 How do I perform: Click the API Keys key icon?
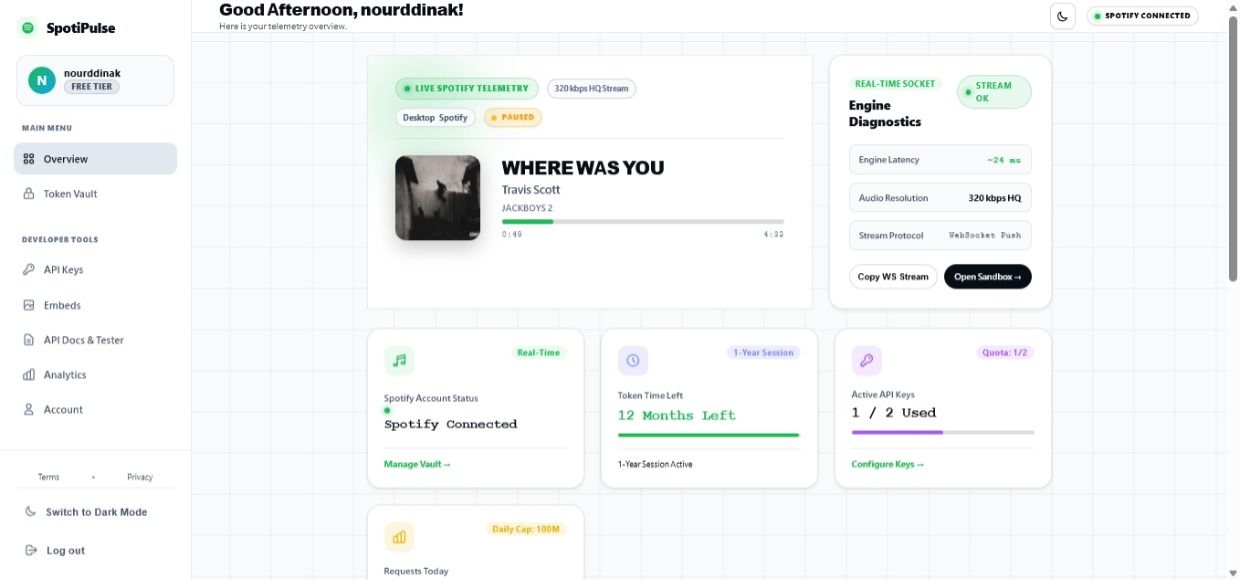coord(29,270)
